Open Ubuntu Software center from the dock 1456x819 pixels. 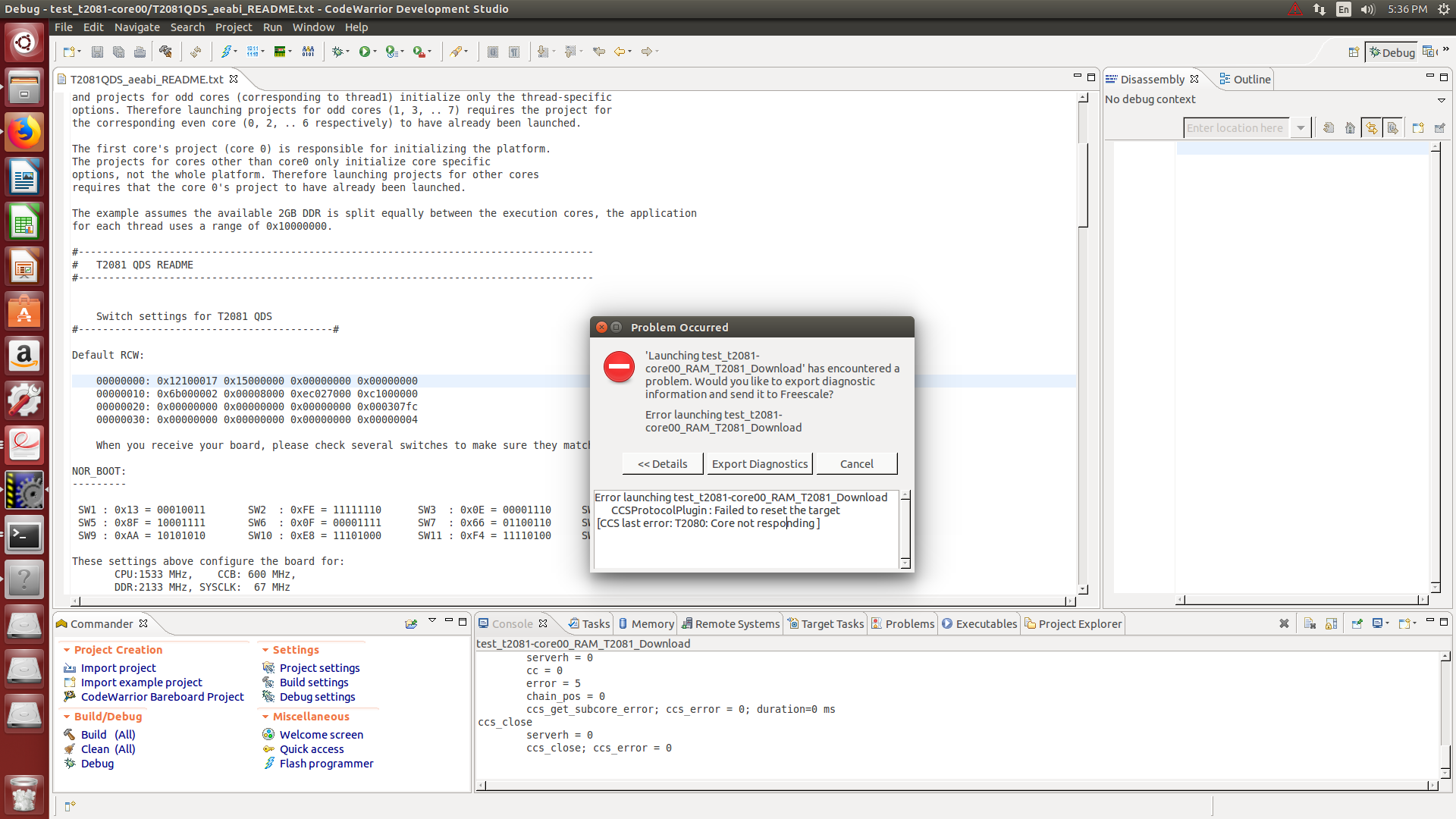(24, 312)
